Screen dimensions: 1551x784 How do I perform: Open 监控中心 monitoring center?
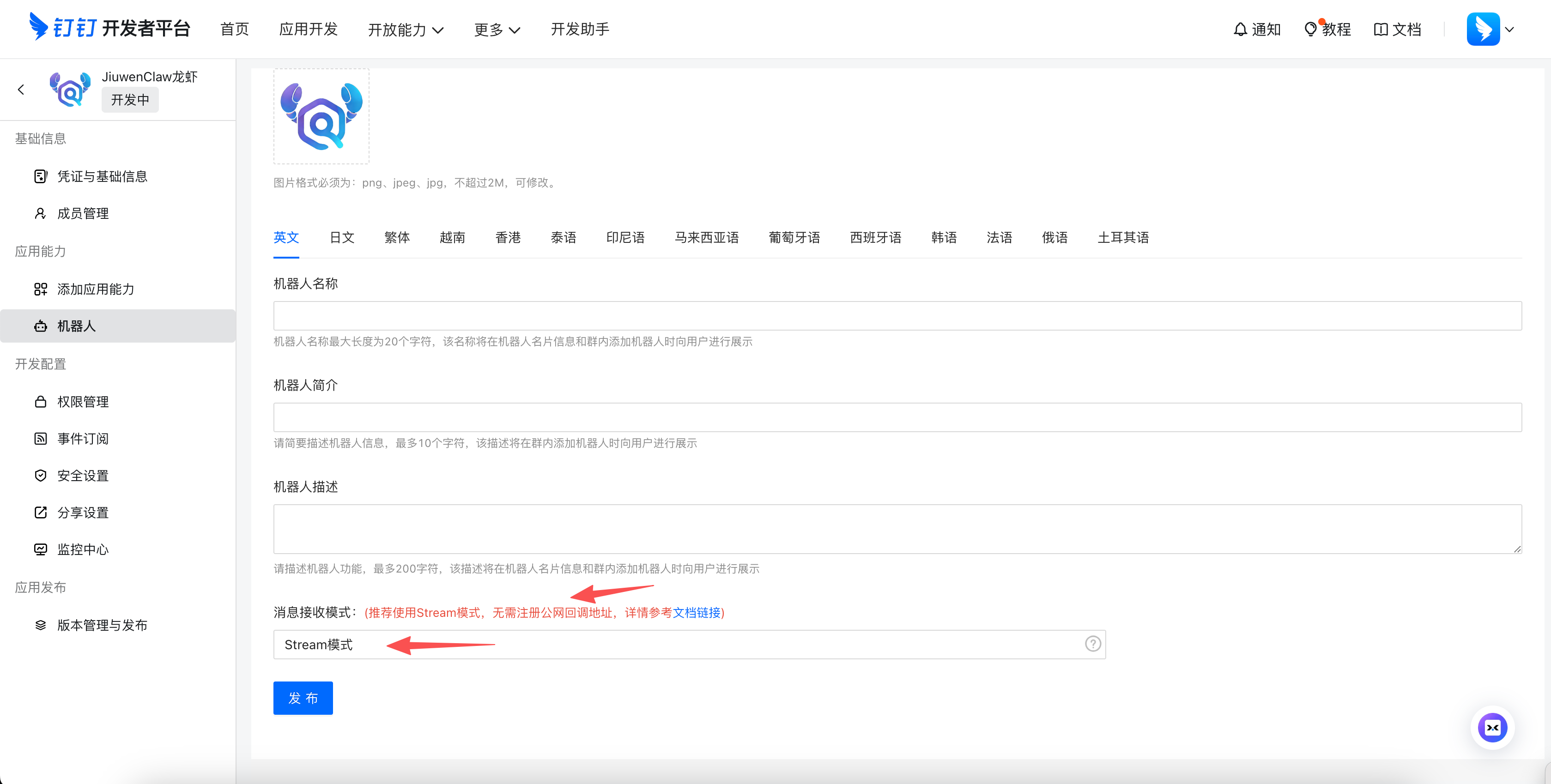click(83, 549)
